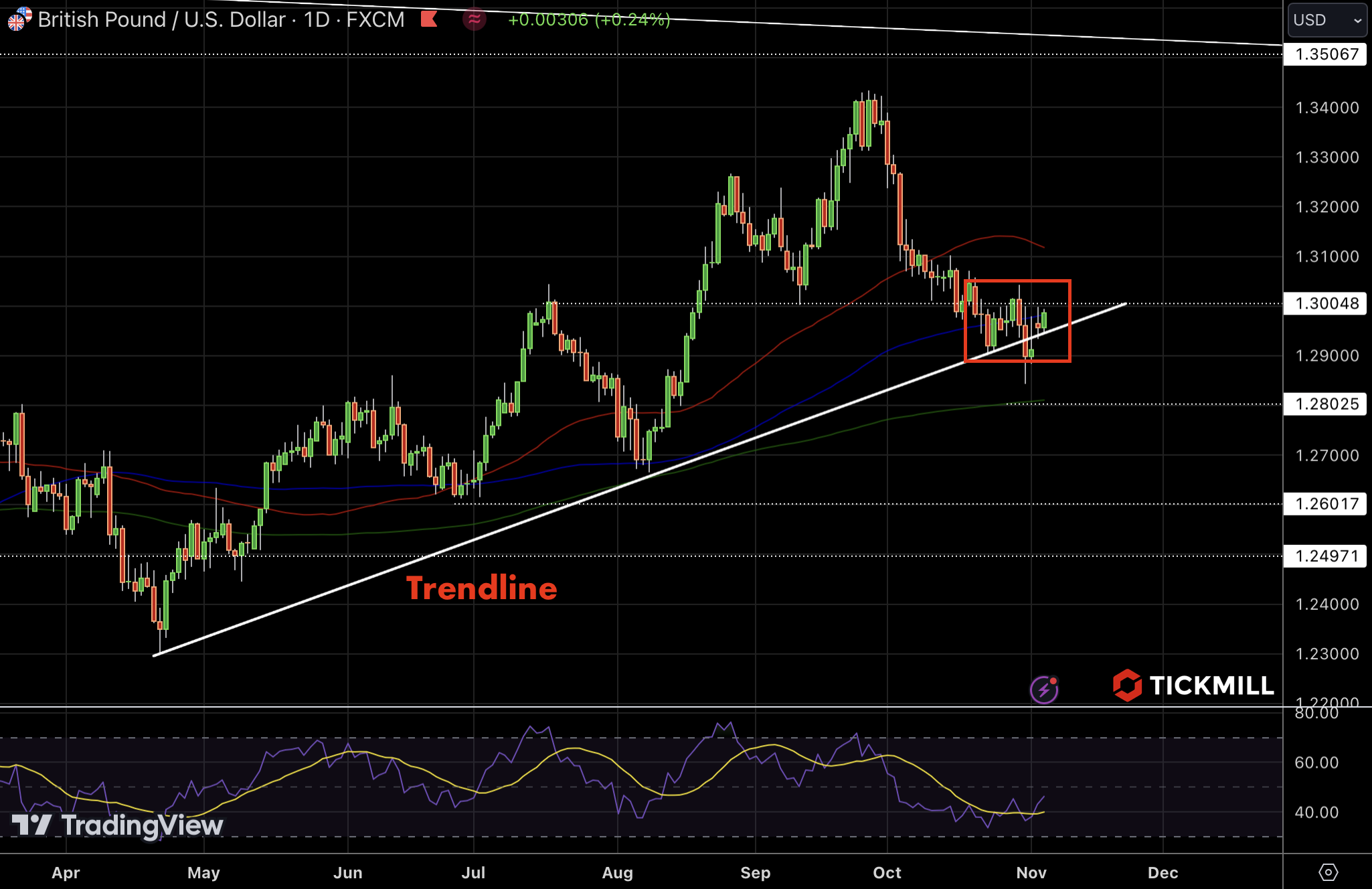The height and width of the screenshot is (889, 1372).
Task: Click the TradingView logo watermark
Action: [118, 825]
